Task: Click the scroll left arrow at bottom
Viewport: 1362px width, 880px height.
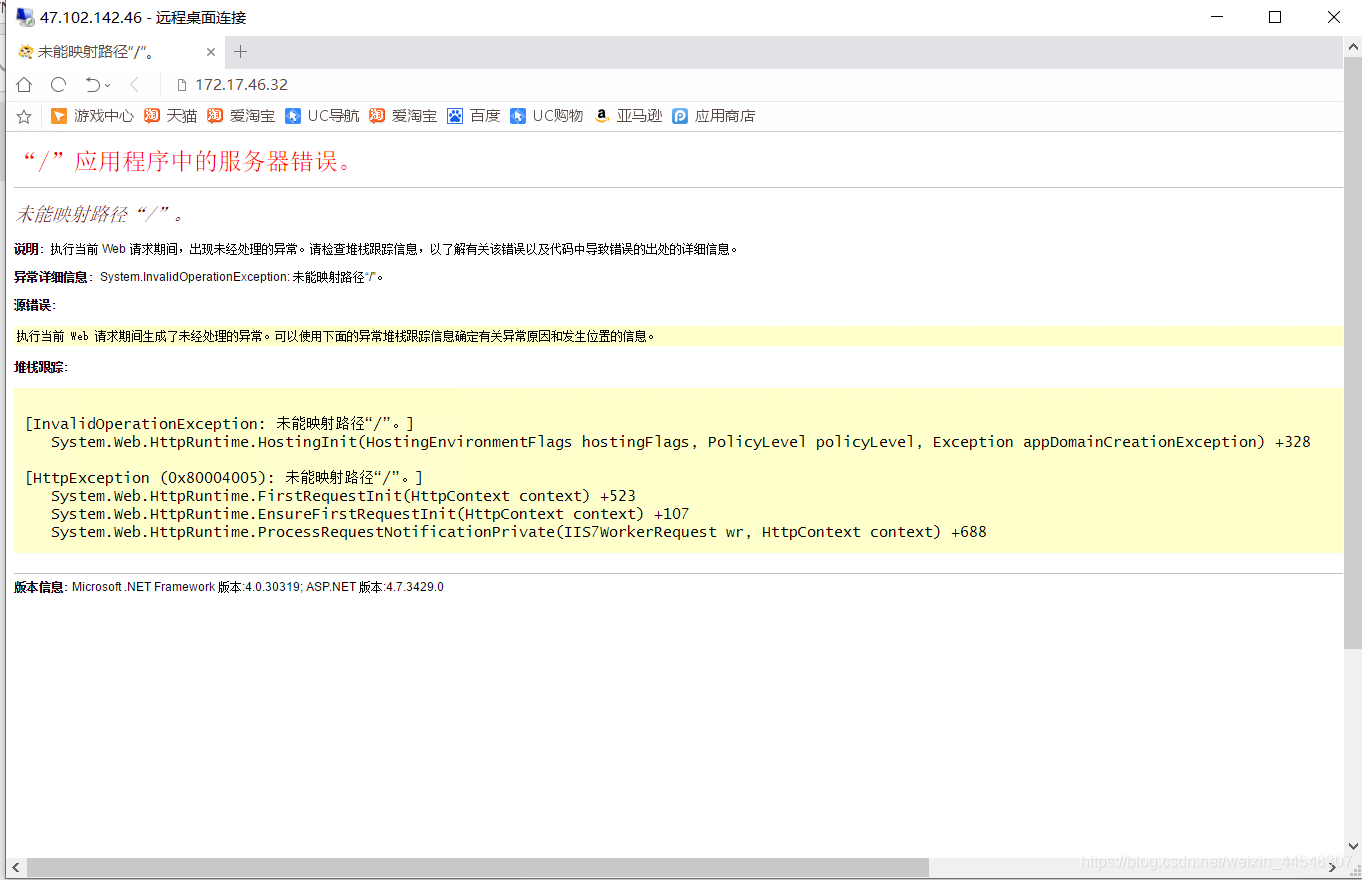Action: tap(16, 867)
